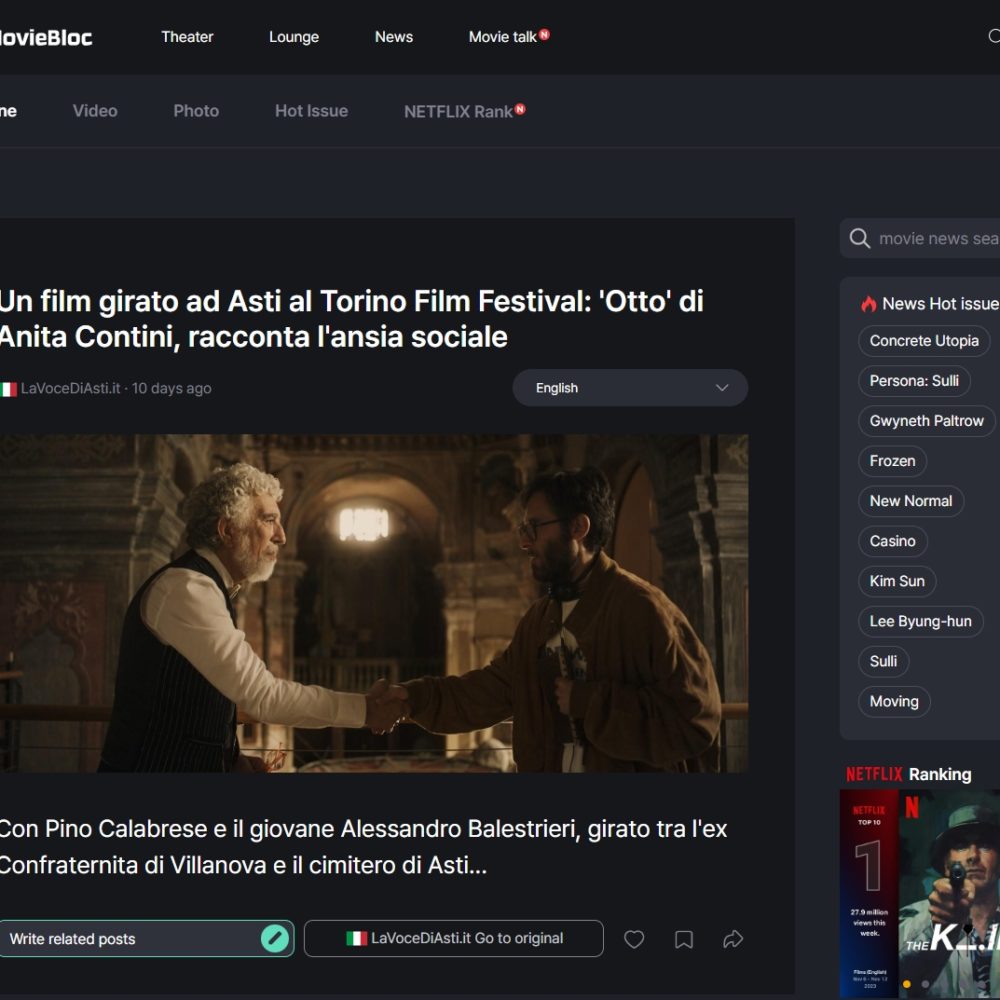Screen dimensions: 1000x1000
Task: Open the English language dropdown
Action: 630,388
